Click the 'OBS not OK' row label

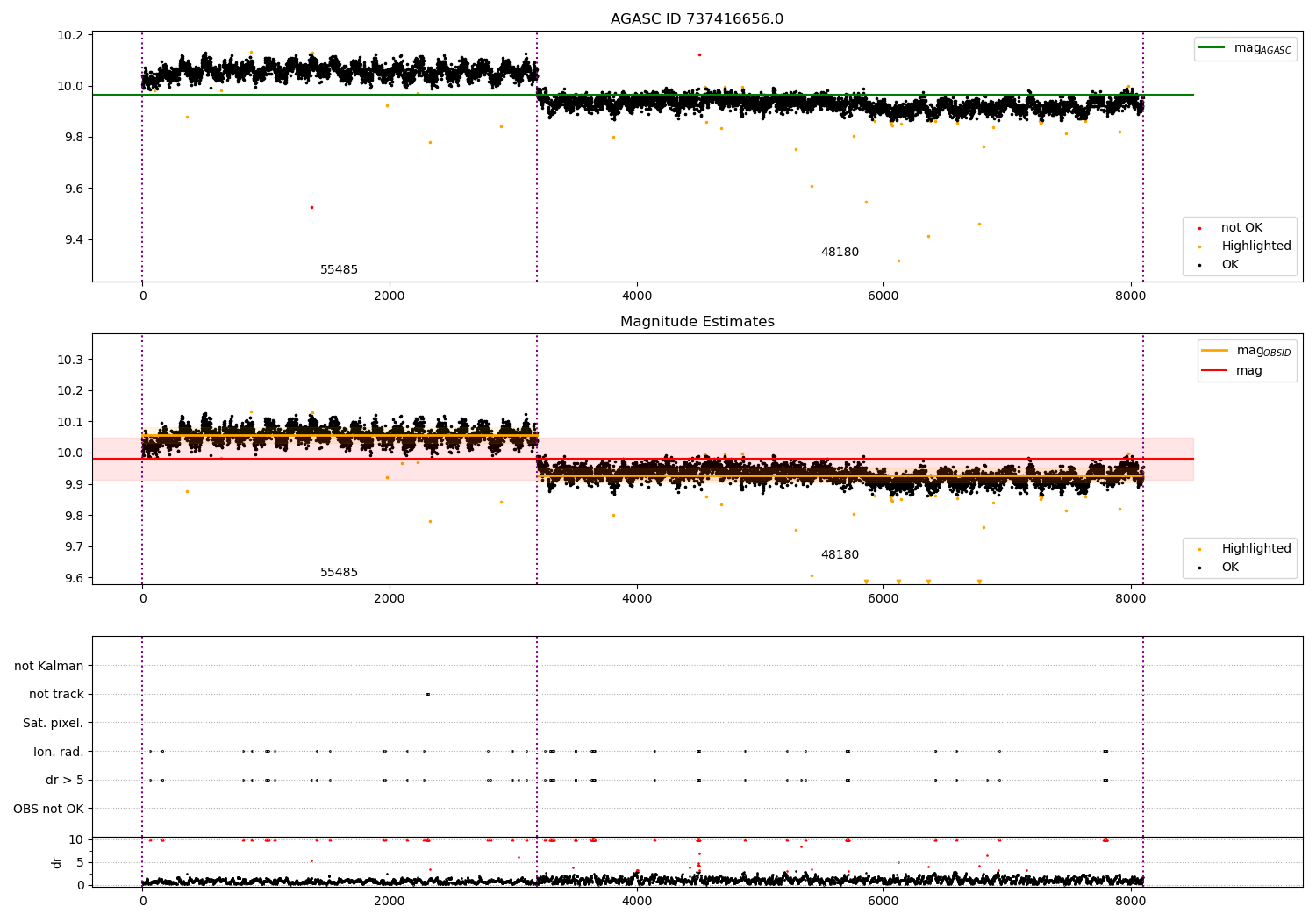coord(48,809)
